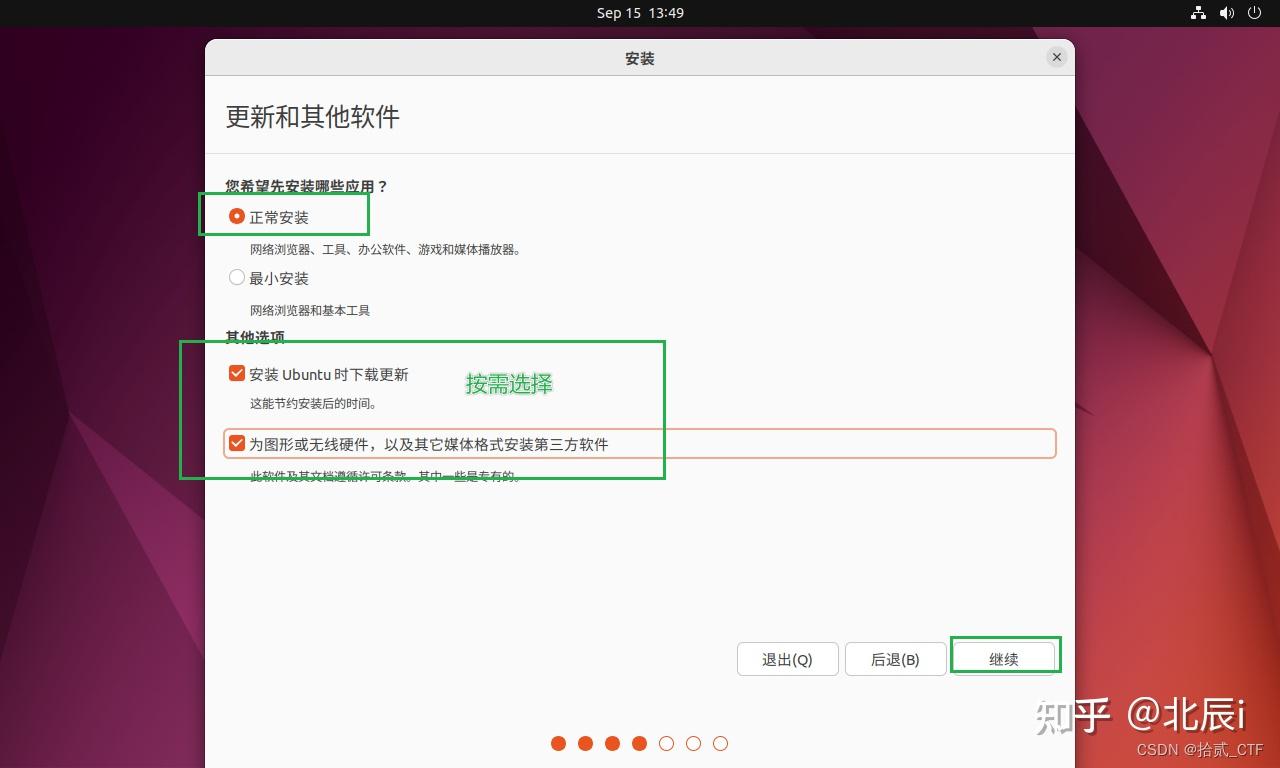1280x768 pixels.
Task: Click the checkmark icon on the third-party software row
Action: 236,443
